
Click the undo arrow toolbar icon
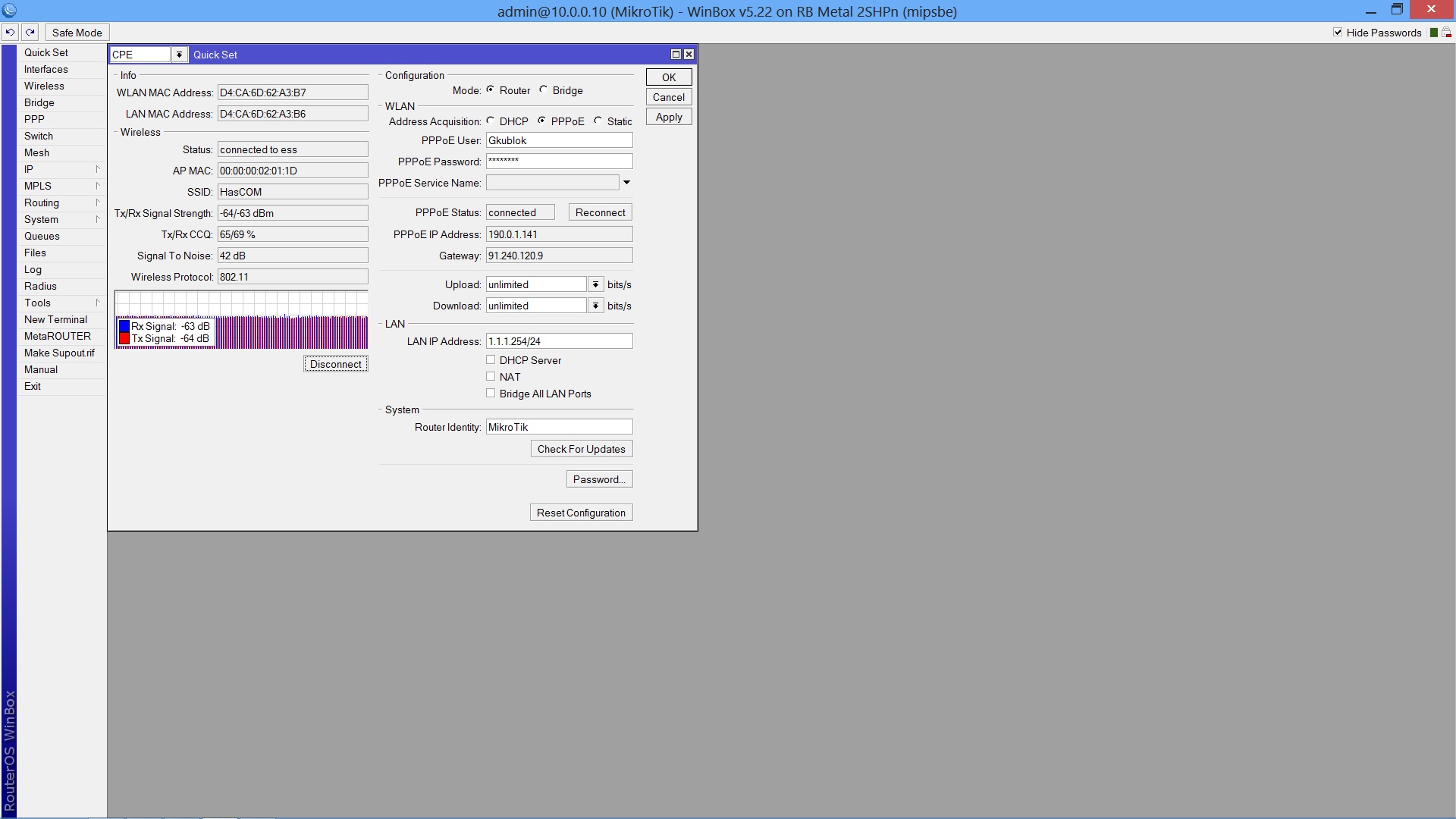tap(10, 32)
